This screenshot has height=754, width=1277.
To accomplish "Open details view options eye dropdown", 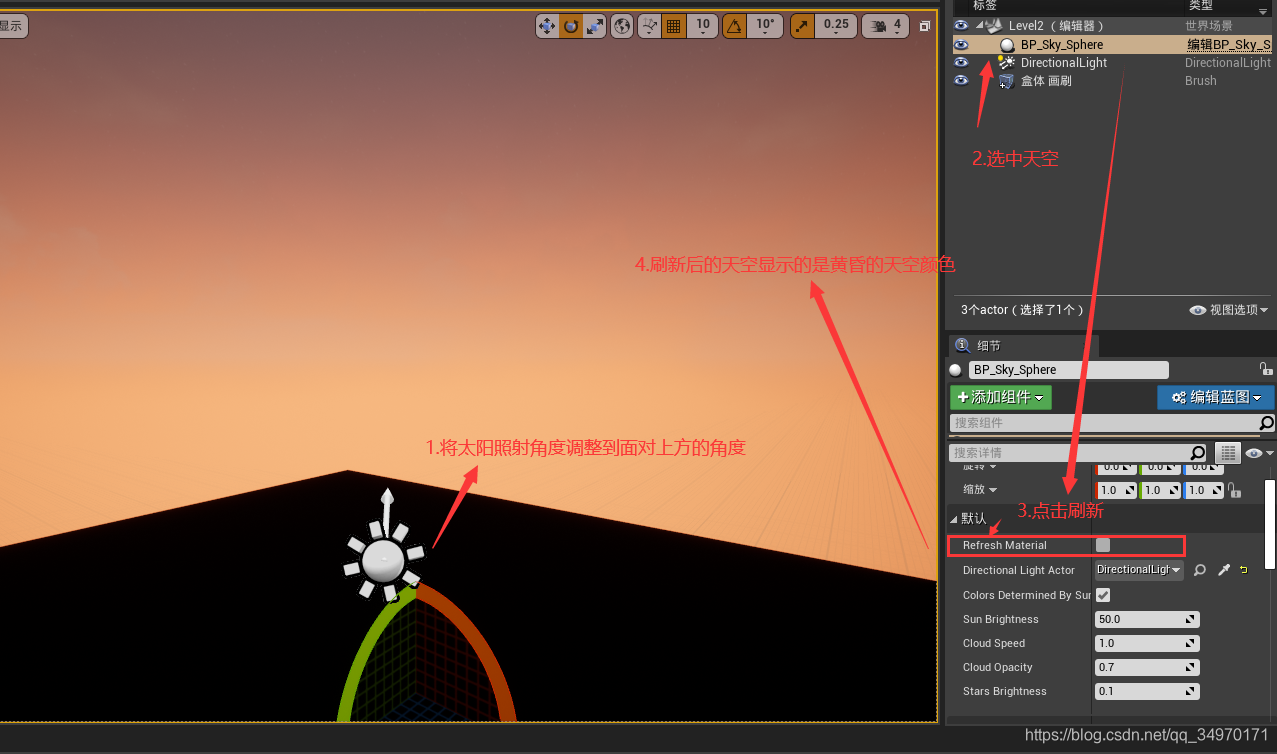I will (1258, 453).
